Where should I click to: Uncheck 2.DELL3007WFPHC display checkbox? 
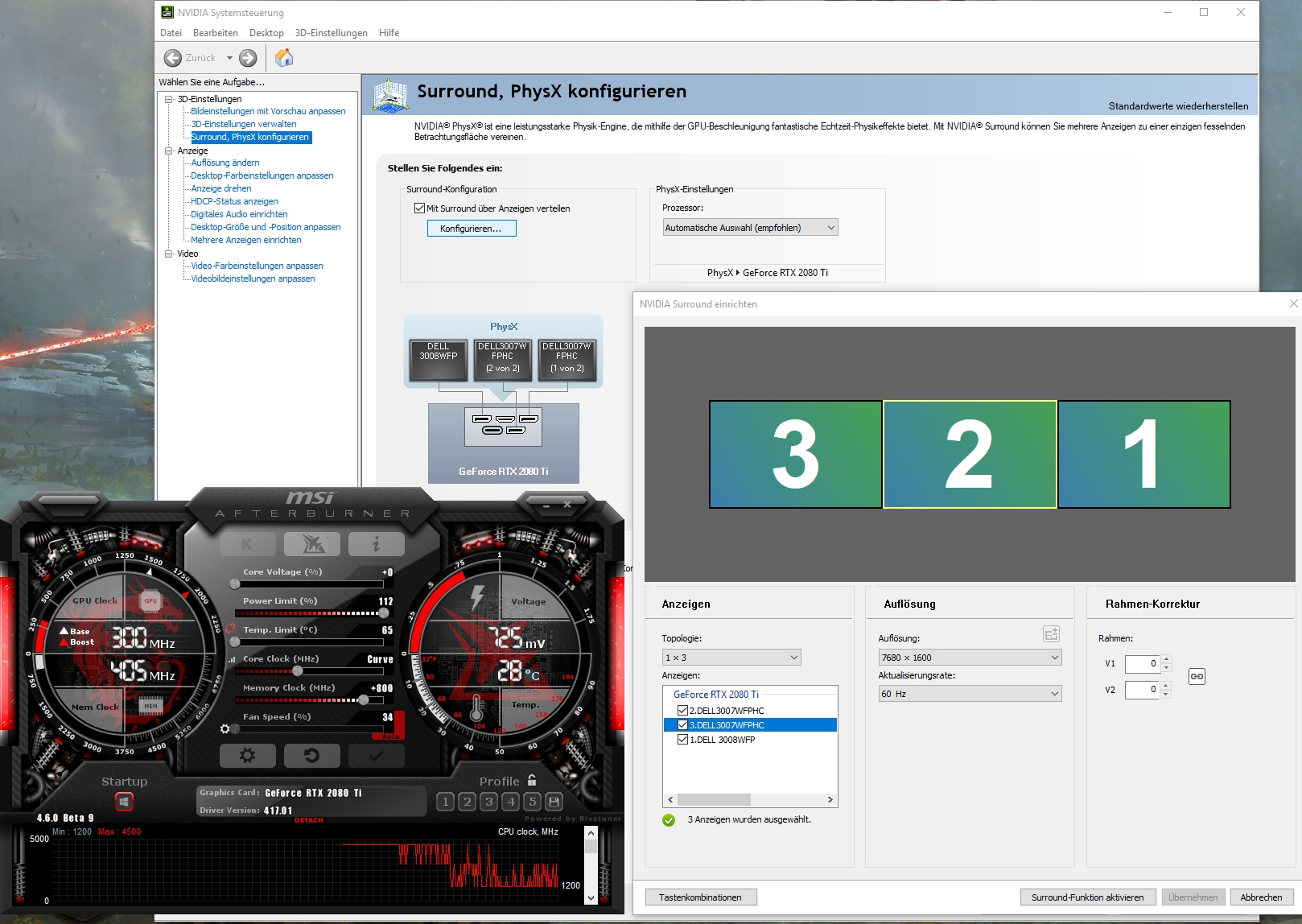[x=682, y=711]
